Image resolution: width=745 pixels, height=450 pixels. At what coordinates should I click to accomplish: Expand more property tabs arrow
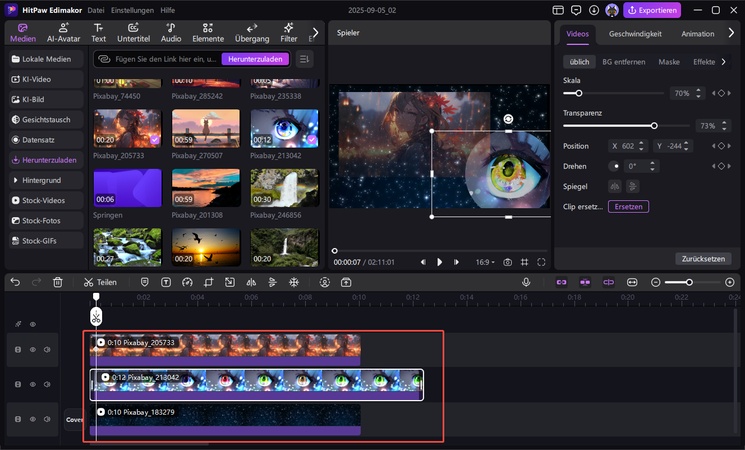pos(731,33)
